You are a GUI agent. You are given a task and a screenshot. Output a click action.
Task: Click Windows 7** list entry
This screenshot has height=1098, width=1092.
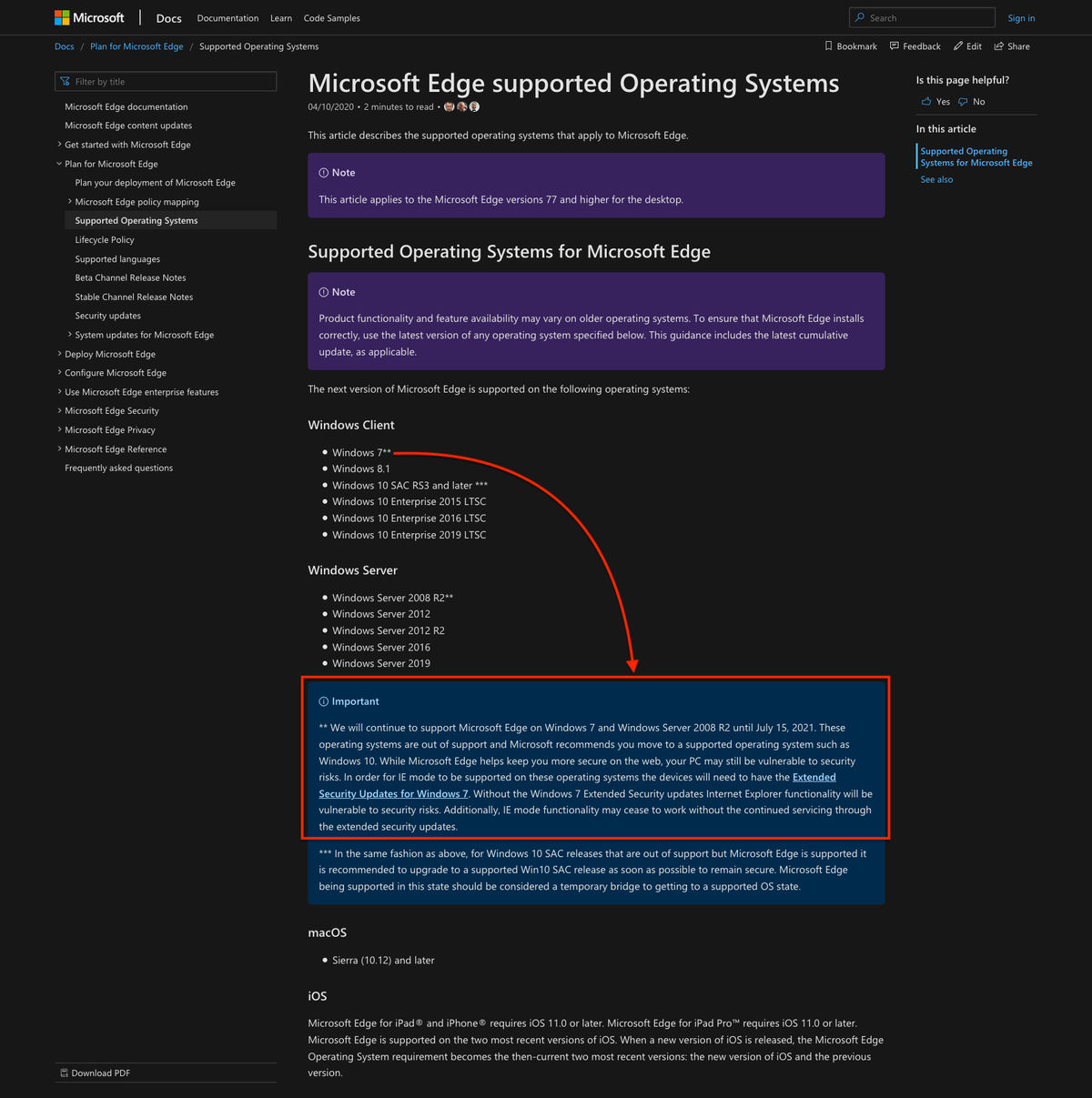coord(361,452)
